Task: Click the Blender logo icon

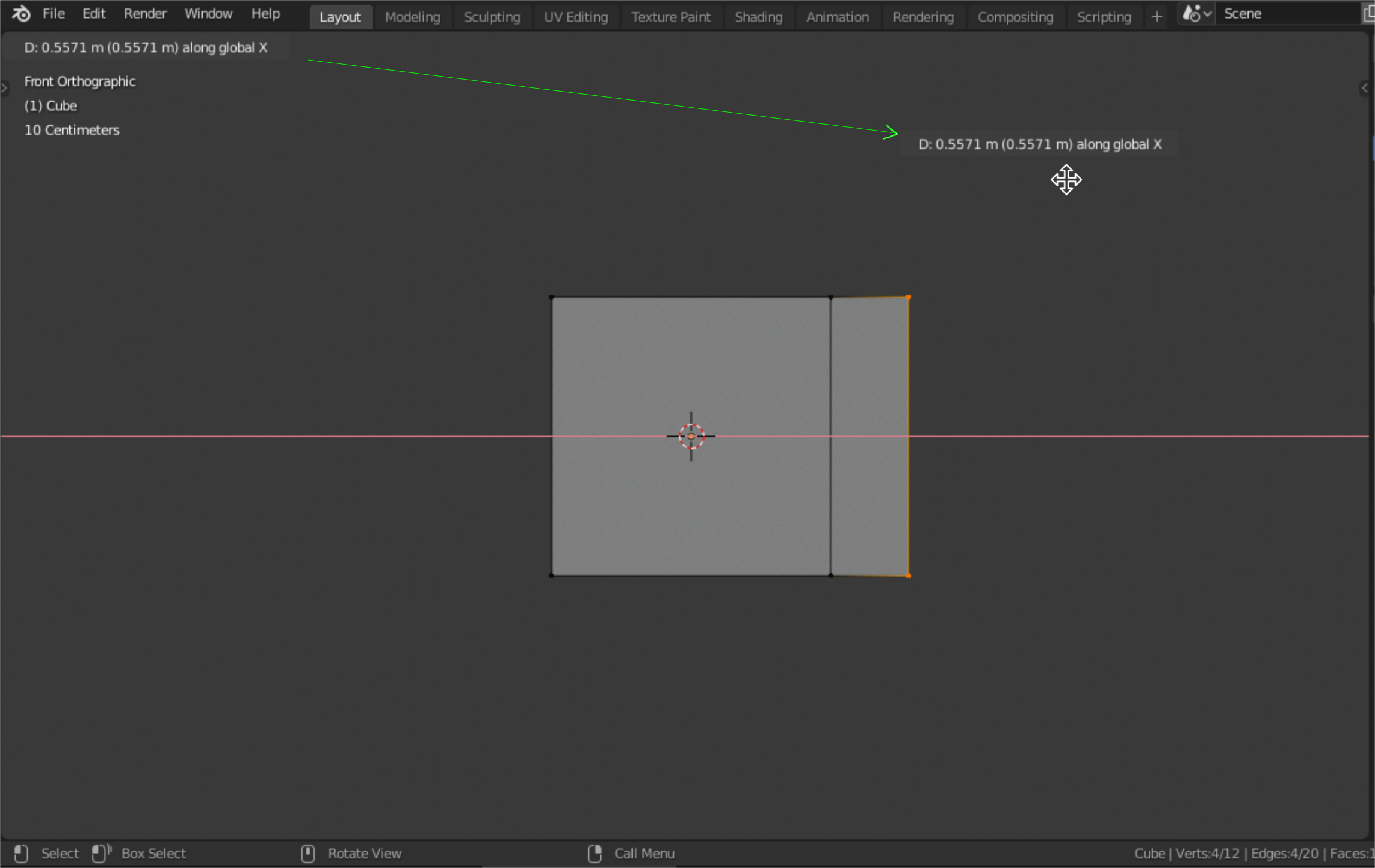Action: click(x=21, y=13)
